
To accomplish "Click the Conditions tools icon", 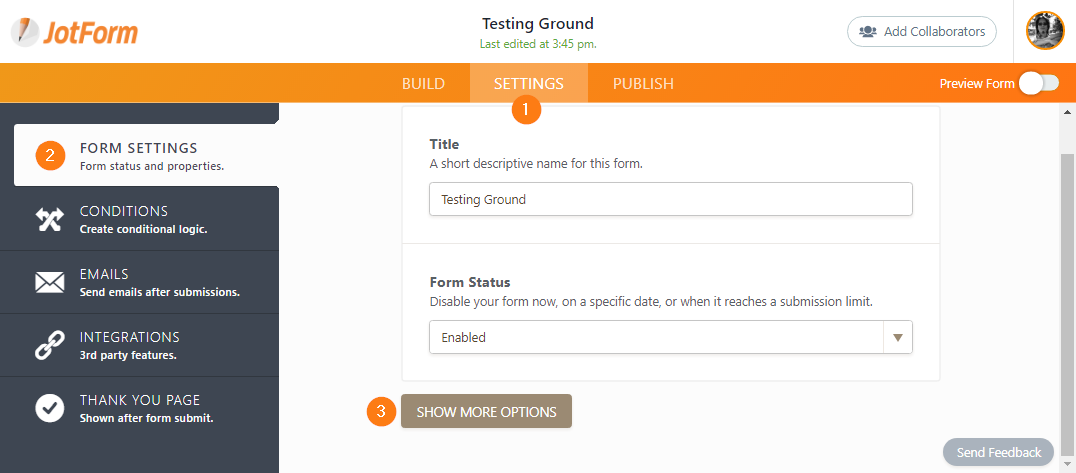I will click(x=49, y=219).
